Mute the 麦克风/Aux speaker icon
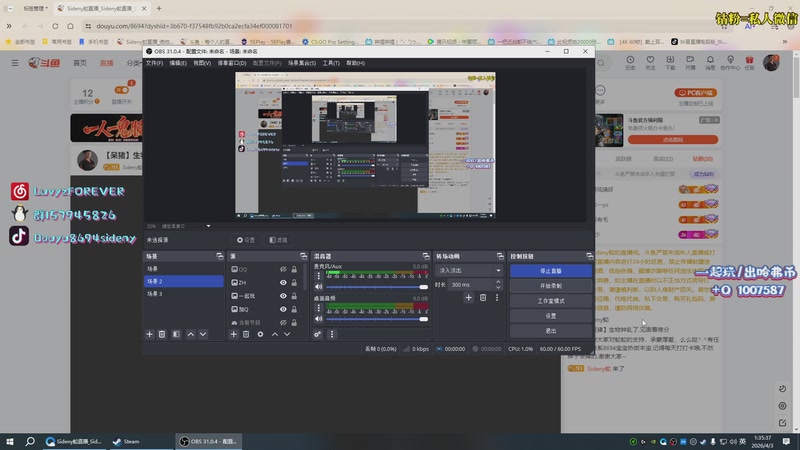Image resolution: width=800 pixels, height=450 pixels. click(x=319, y=287)
